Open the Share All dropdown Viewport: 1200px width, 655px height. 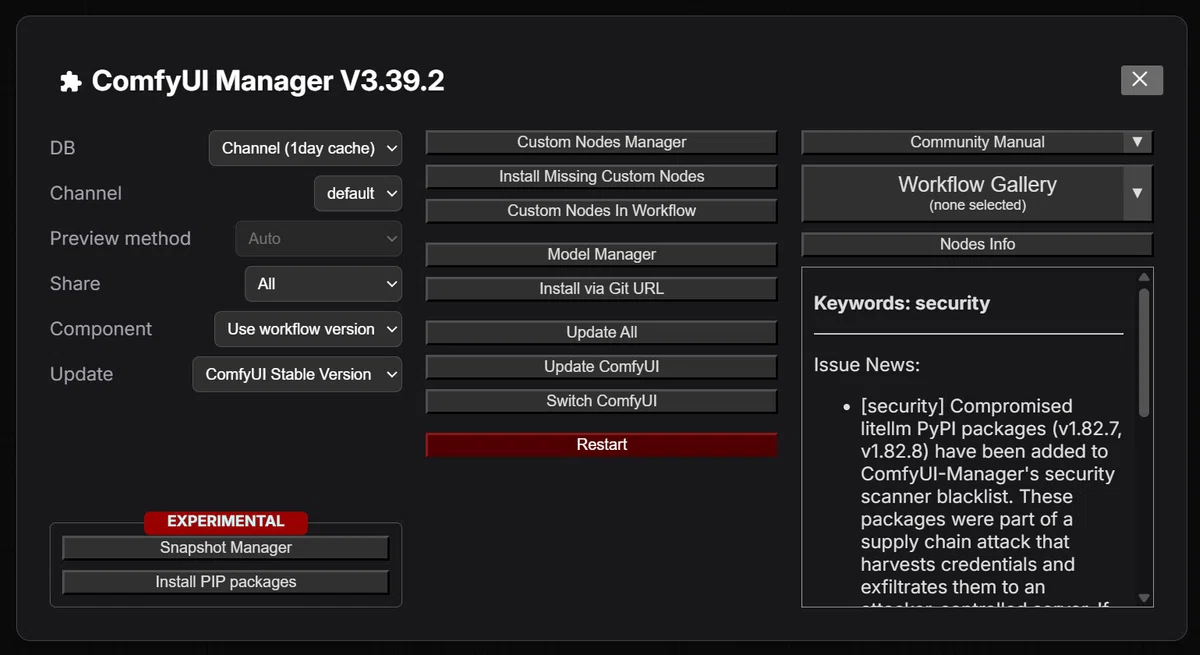point(323,284)
